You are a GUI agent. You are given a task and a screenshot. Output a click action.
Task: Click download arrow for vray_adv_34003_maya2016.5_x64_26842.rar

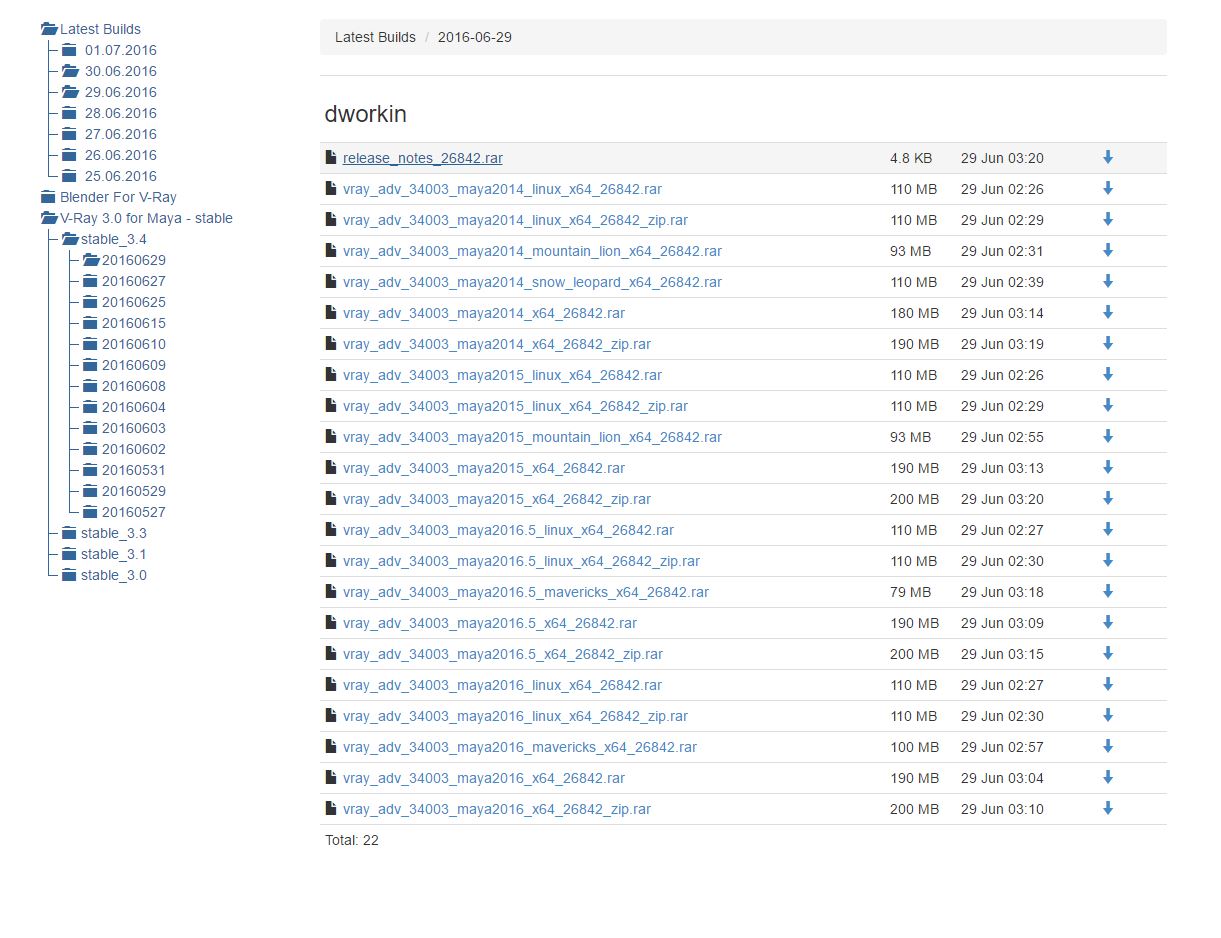(1108, 623)
